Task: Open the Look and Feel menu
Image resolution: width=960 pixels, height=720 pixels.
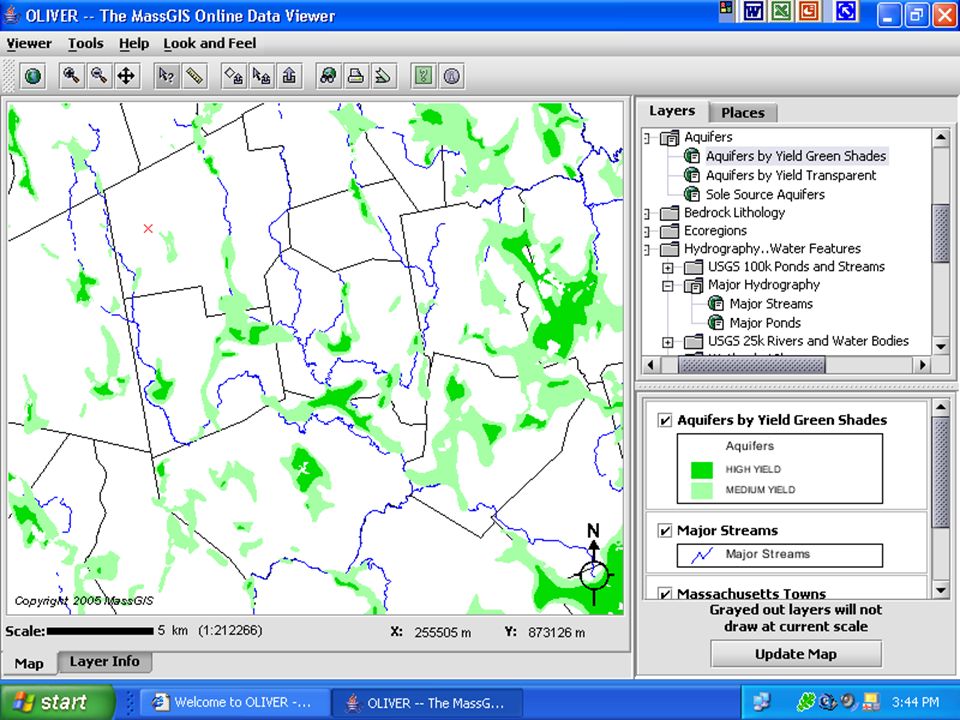Action: [x=210, y=43]
